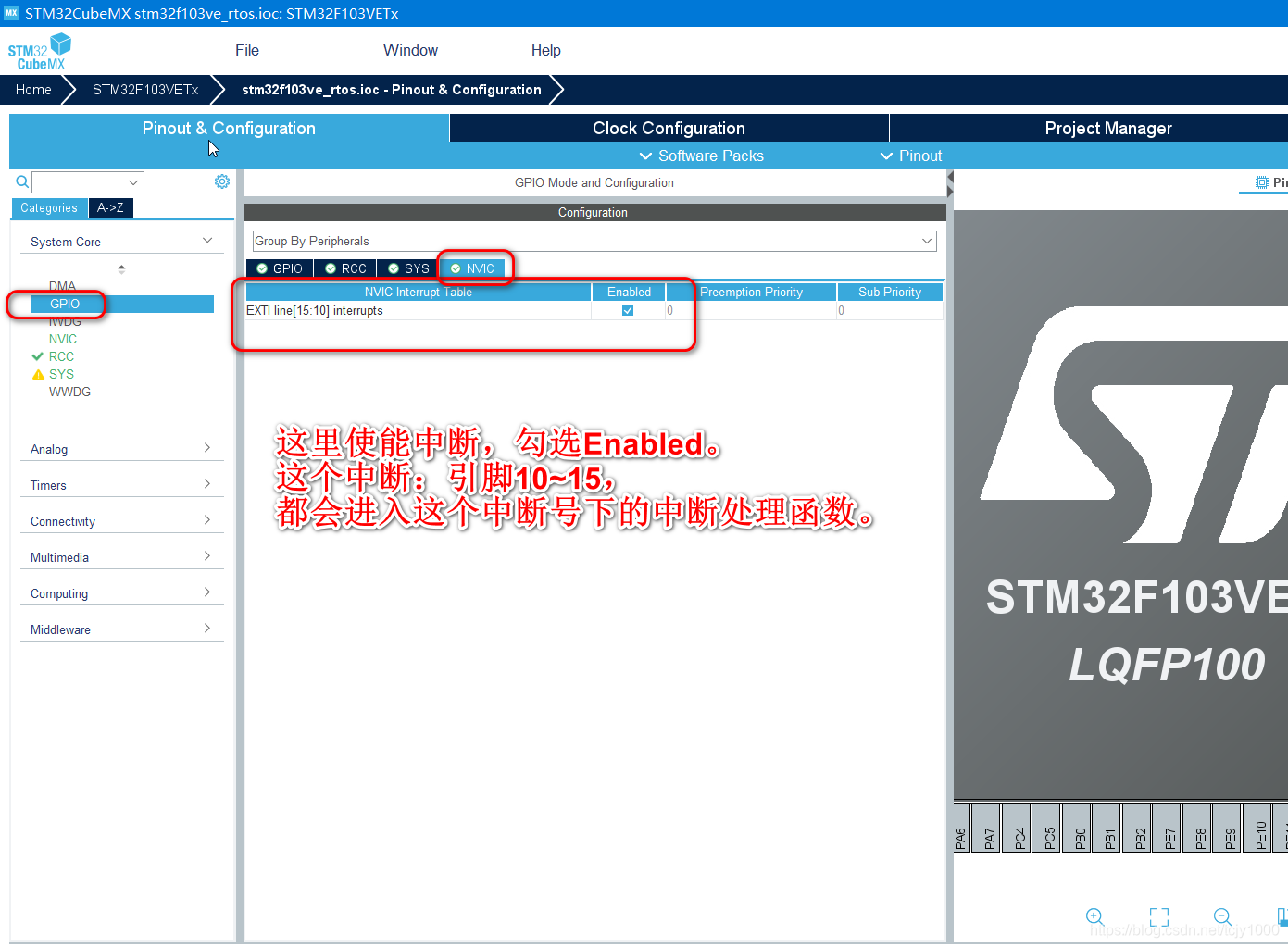Zoom in on the chip view

[x=1094, y=916]
